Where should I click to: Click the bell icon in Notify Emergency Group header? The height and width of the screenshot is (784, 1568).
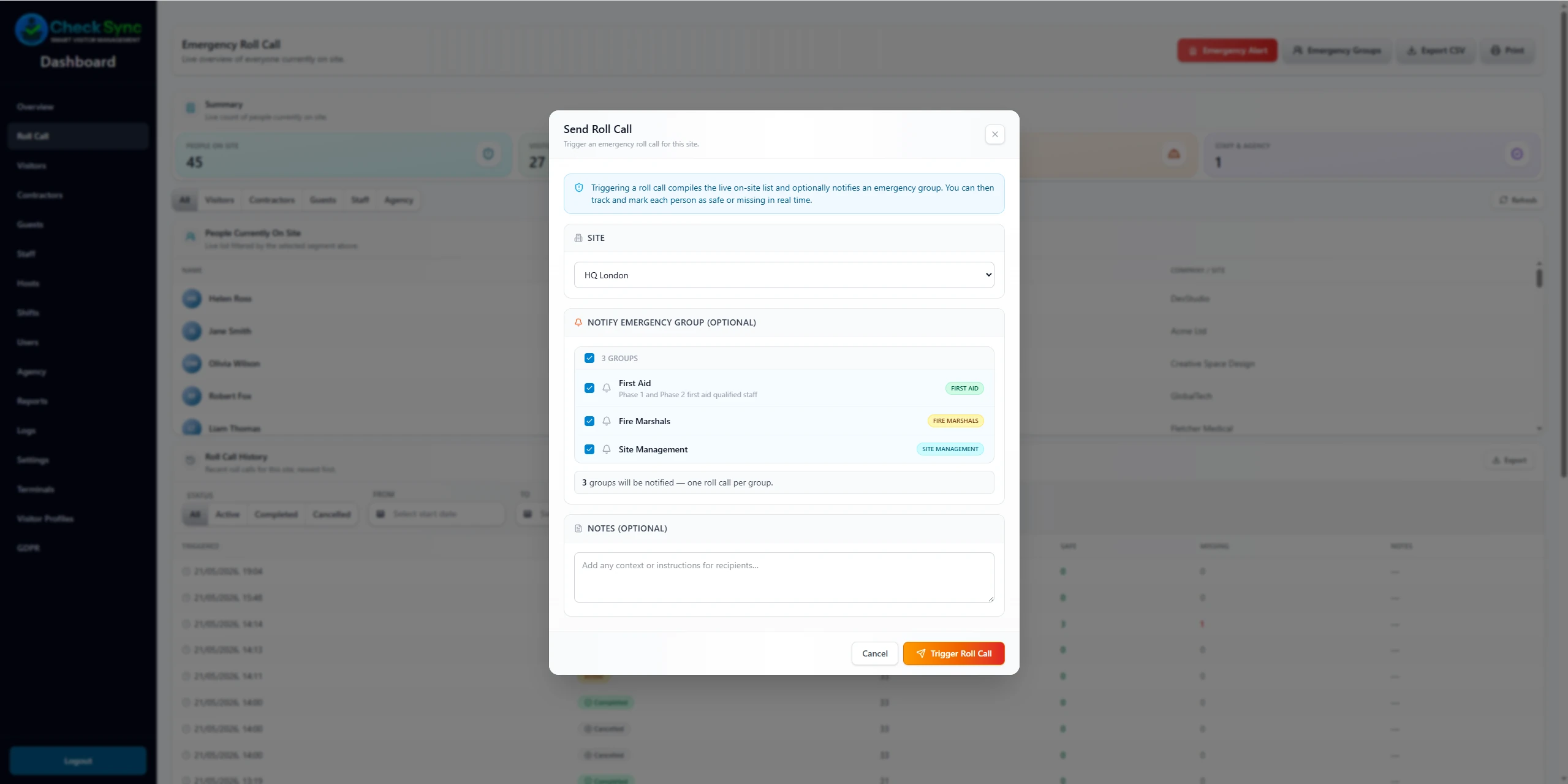click(x=578, y=322)
